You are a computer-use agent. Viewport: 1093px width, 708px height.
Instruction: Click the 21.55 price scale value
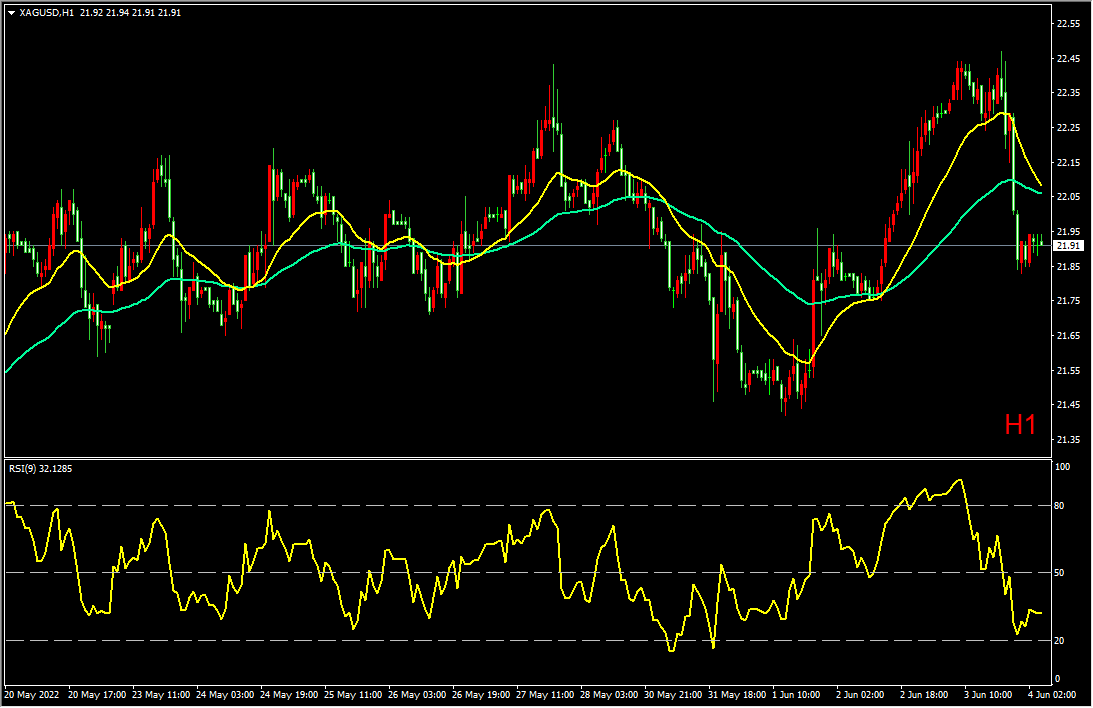click(x=1069, y=370)
